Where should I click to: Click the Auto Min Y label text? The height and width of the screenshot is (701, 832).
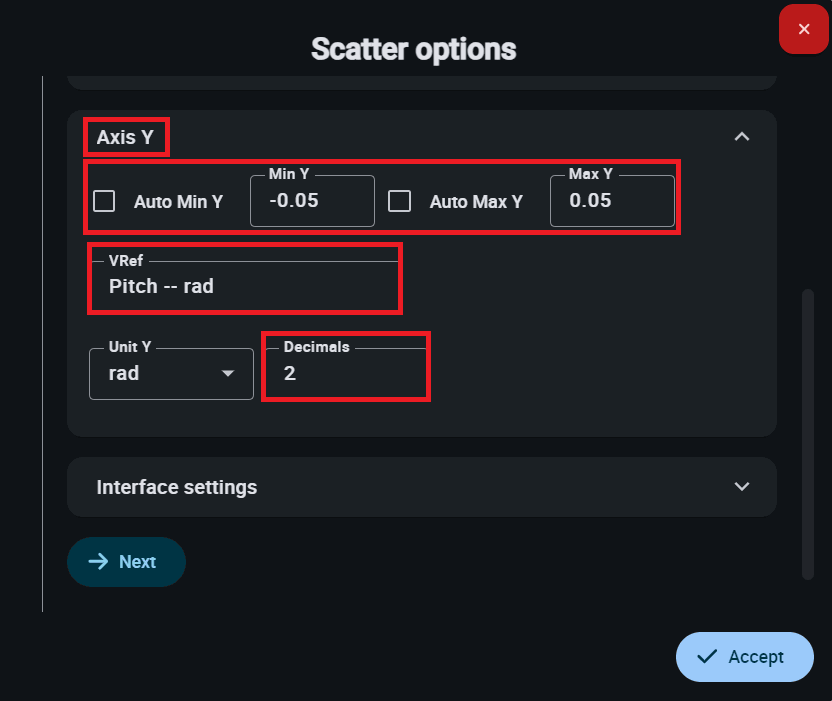click(178, 201)
